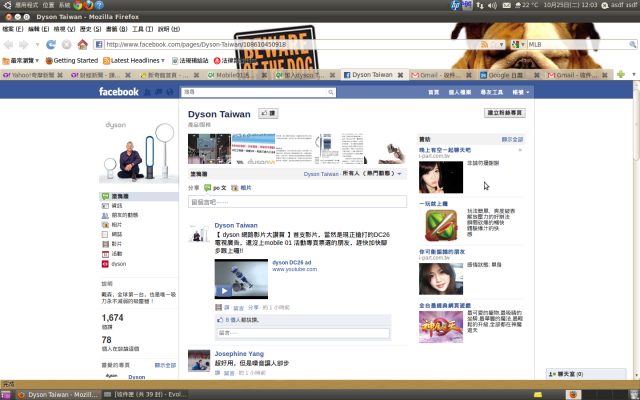Open the View (V) menu in Firefox

point(64,29)
